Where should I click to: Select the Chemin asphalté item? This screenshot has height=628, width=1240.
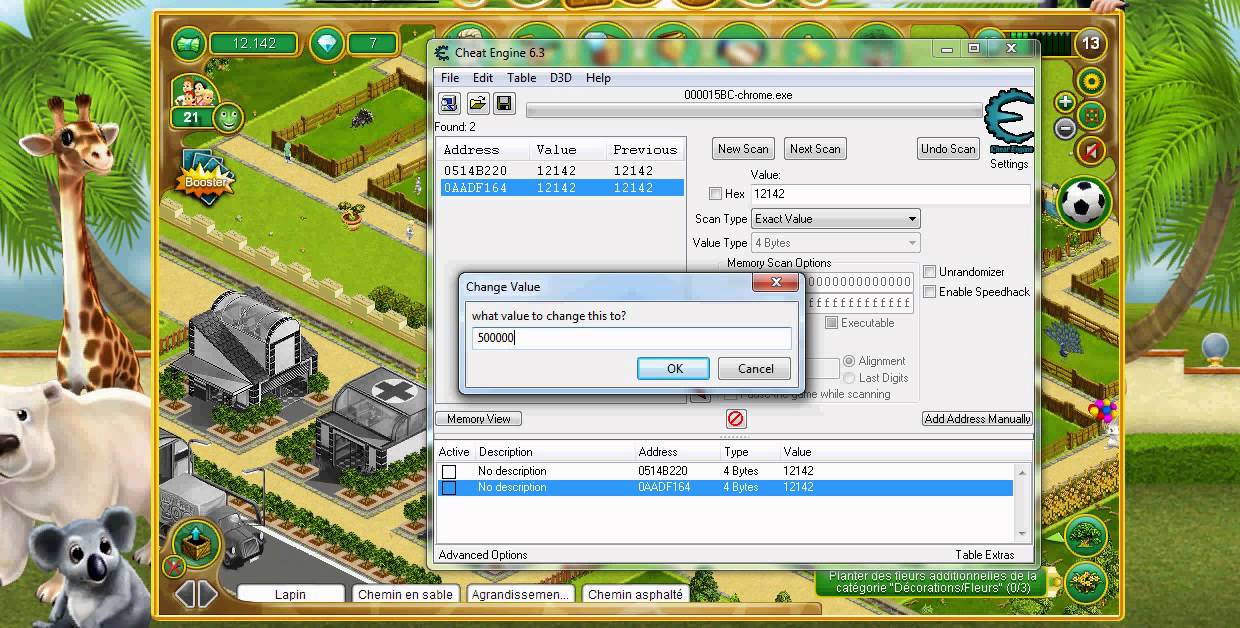coord(635,594)
